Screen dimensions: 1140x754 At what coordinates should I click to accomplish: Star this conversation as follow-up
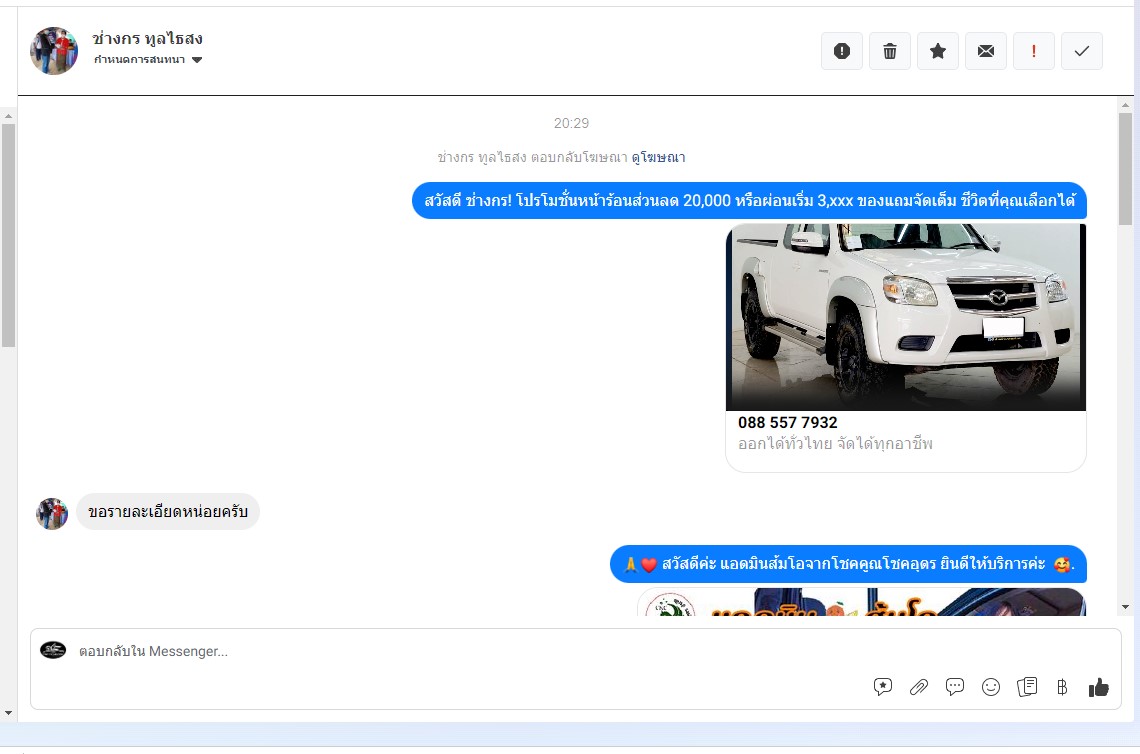(937, 51)
